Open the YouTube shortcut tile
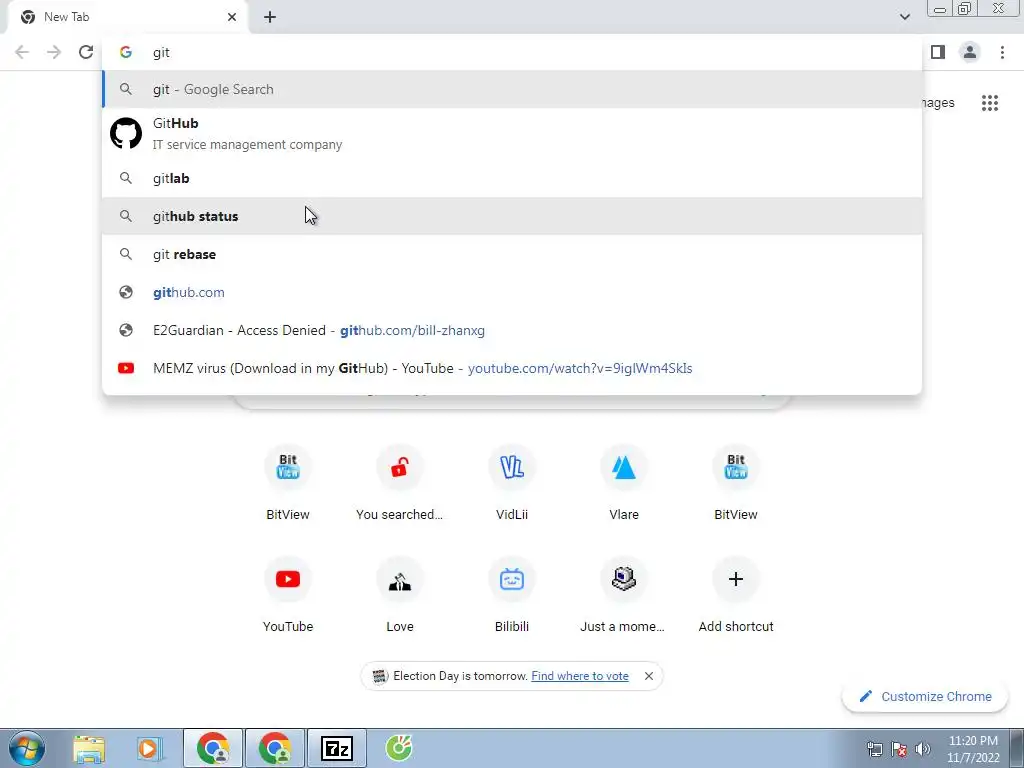This screenshot has height=768, width=1024. (x=288, y=594)
